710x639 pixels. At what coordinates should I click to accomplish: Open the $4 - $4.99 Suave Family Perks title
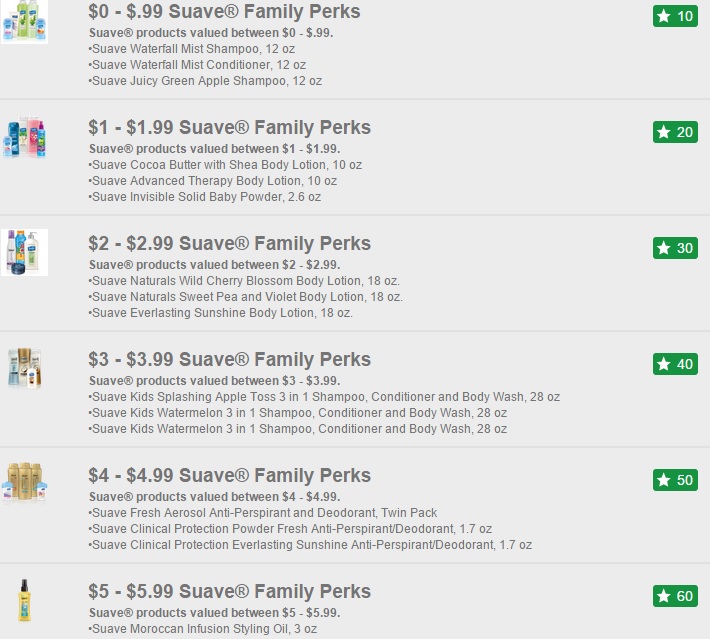click(x=230, y=475)
